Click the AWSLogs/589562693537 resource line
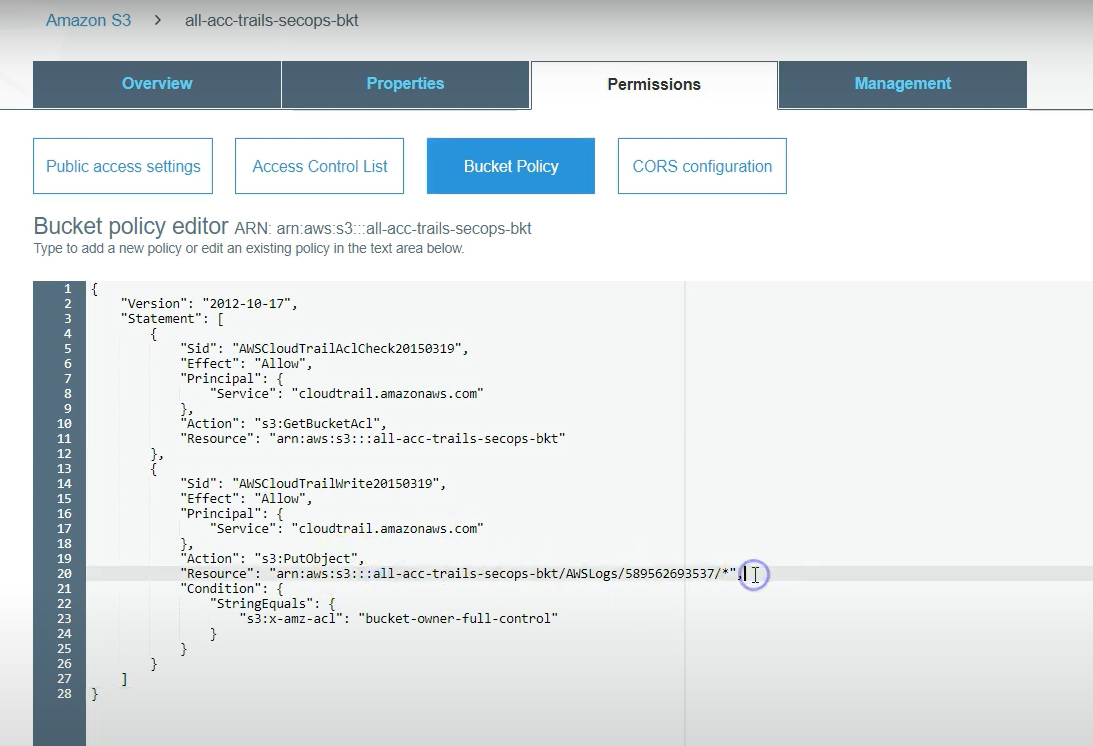The width and height of the screenshot is (1093, 746). click(x=461, y=573)
